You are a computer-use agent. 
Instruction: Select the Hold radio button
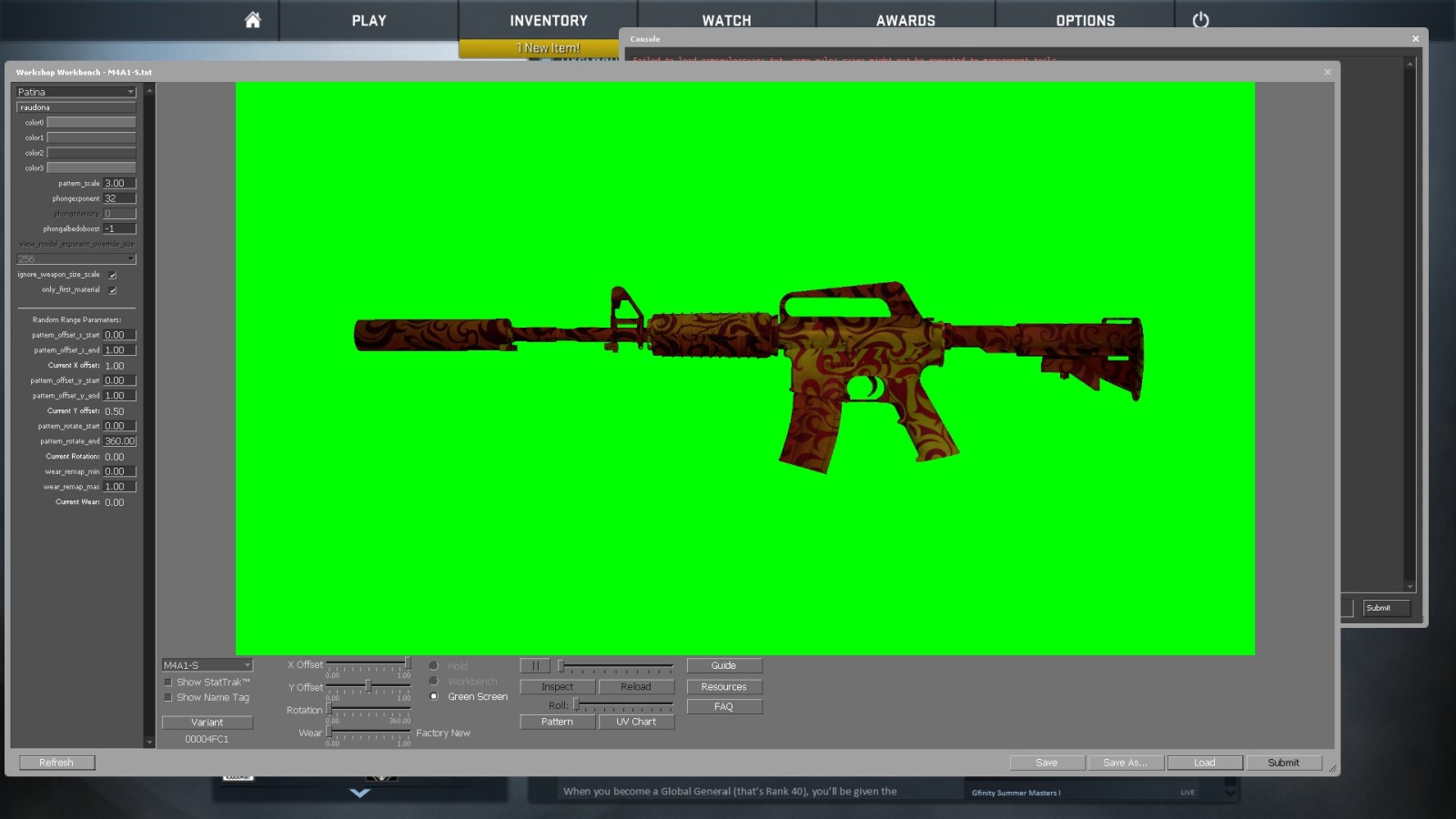(x=434, y=666)
